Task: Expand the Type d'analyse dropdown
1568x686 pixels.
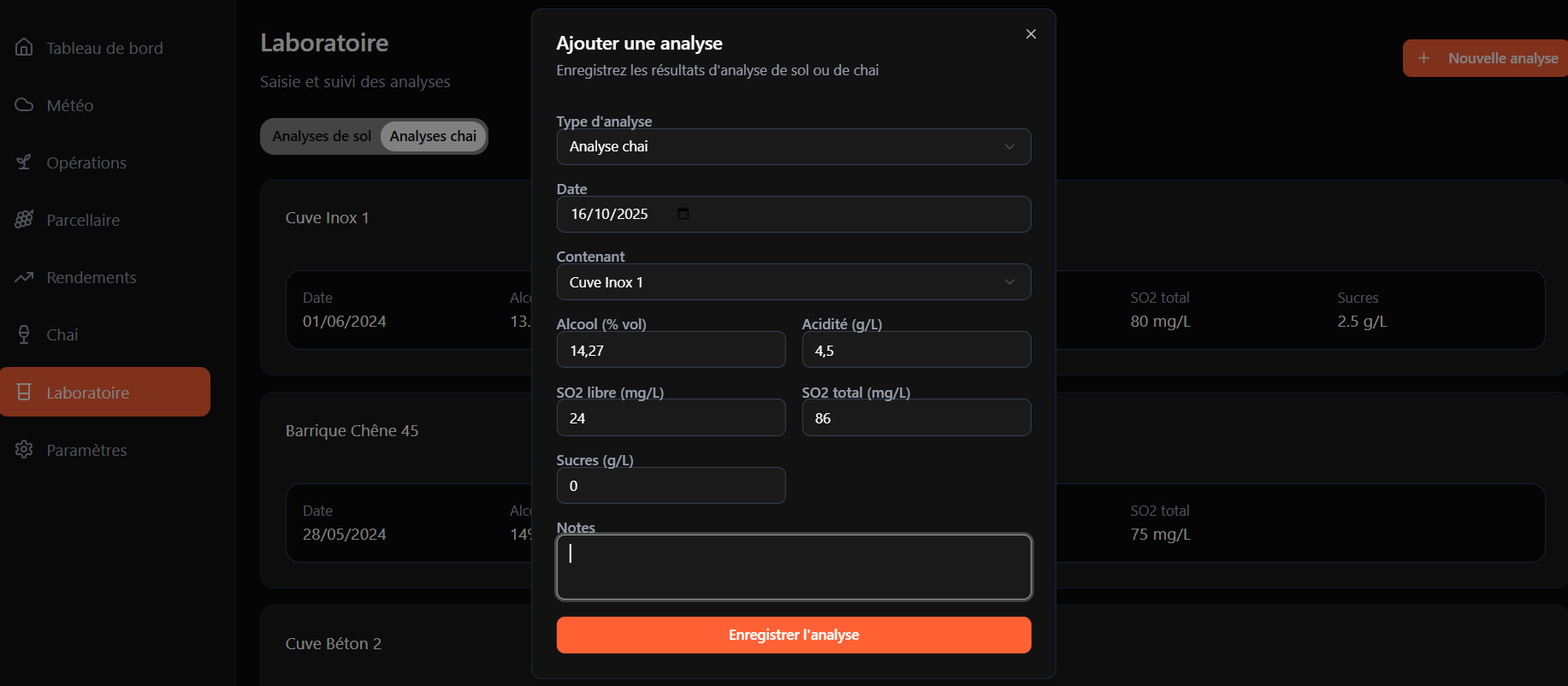Action: tap(793, 146)
